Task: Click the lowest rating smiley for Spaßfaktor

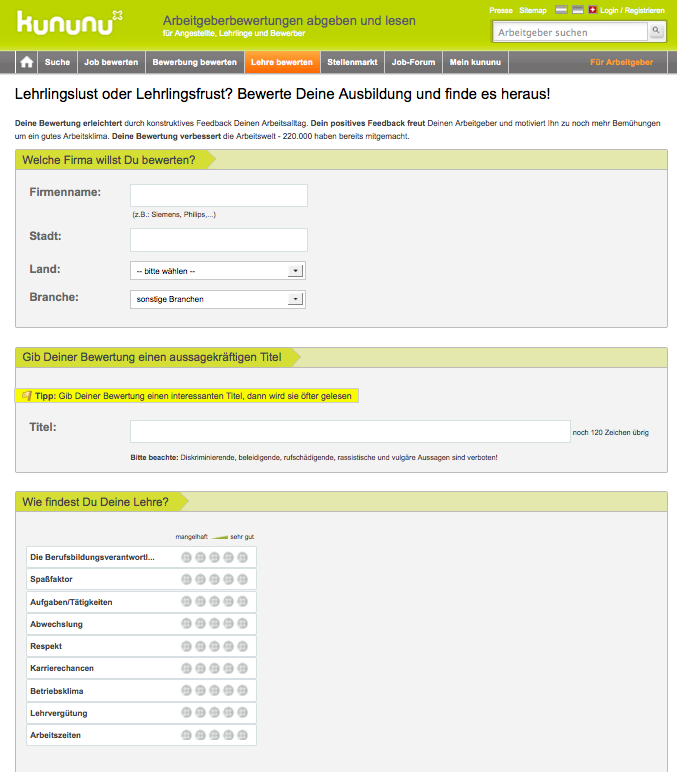Action: pyautogui.click(x=186, y=579)
